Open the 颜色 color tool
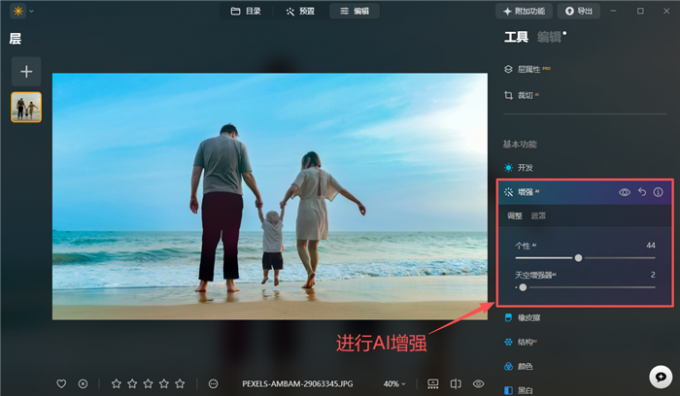 tap(518, 367)
